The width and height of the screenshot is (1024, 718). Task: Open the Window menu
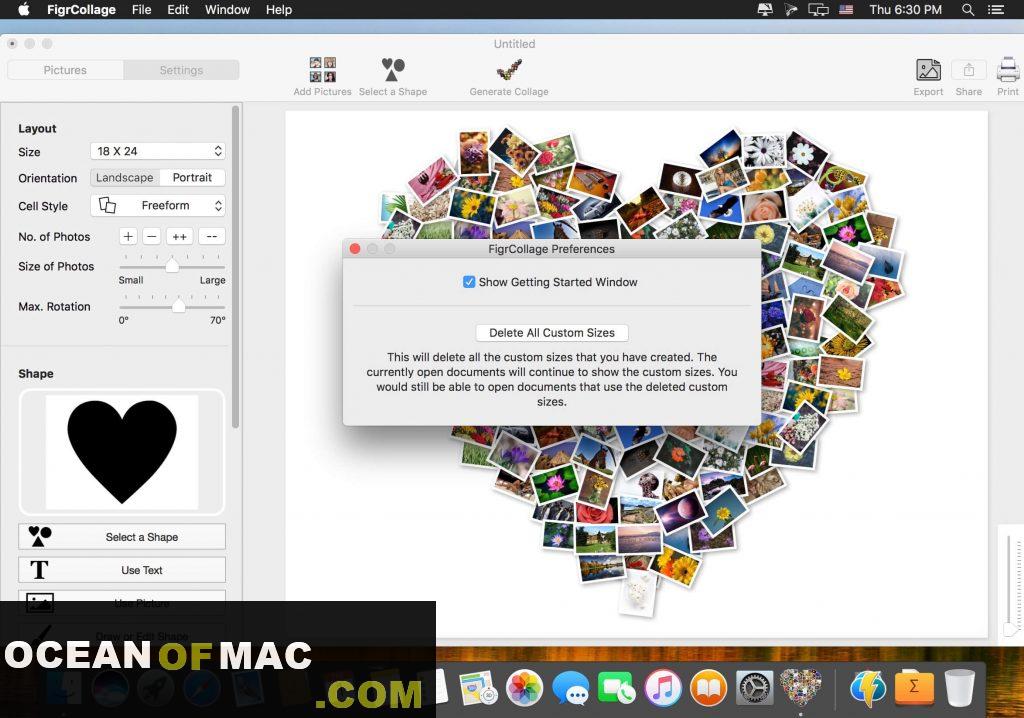pos(227,10)
